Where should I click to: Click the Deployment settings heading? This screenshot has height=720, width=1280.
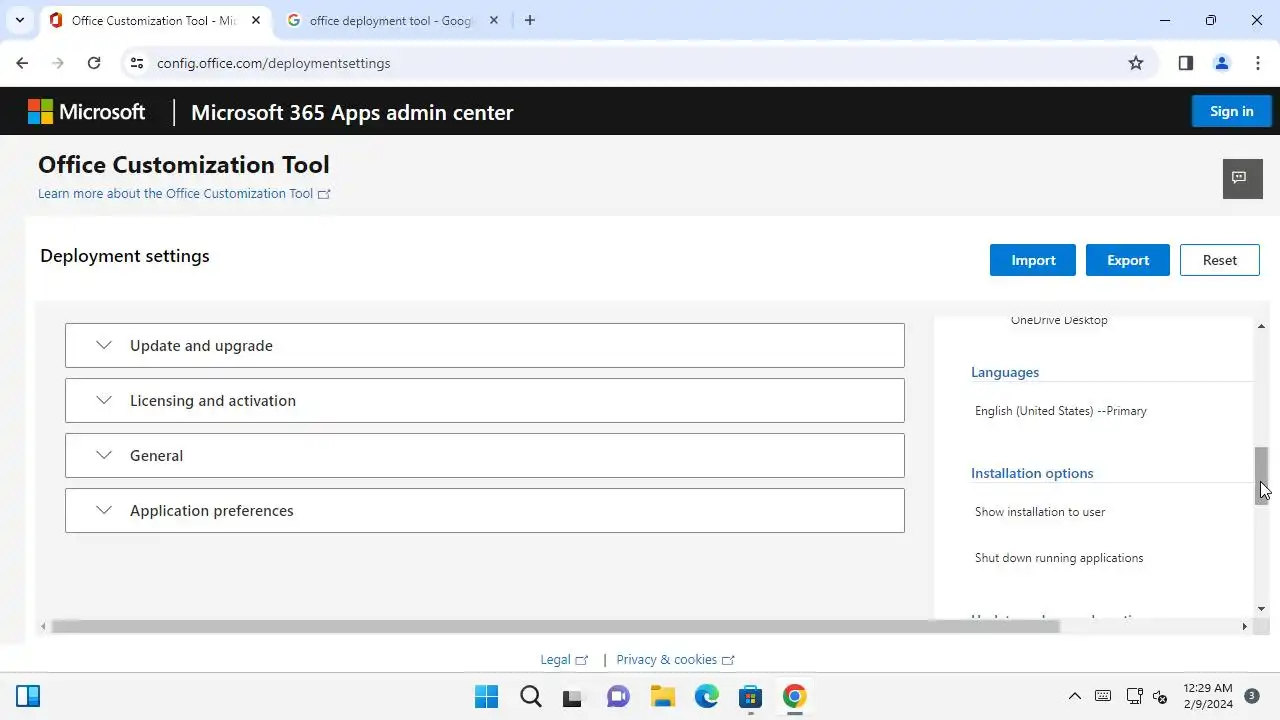tap(125, 256)
